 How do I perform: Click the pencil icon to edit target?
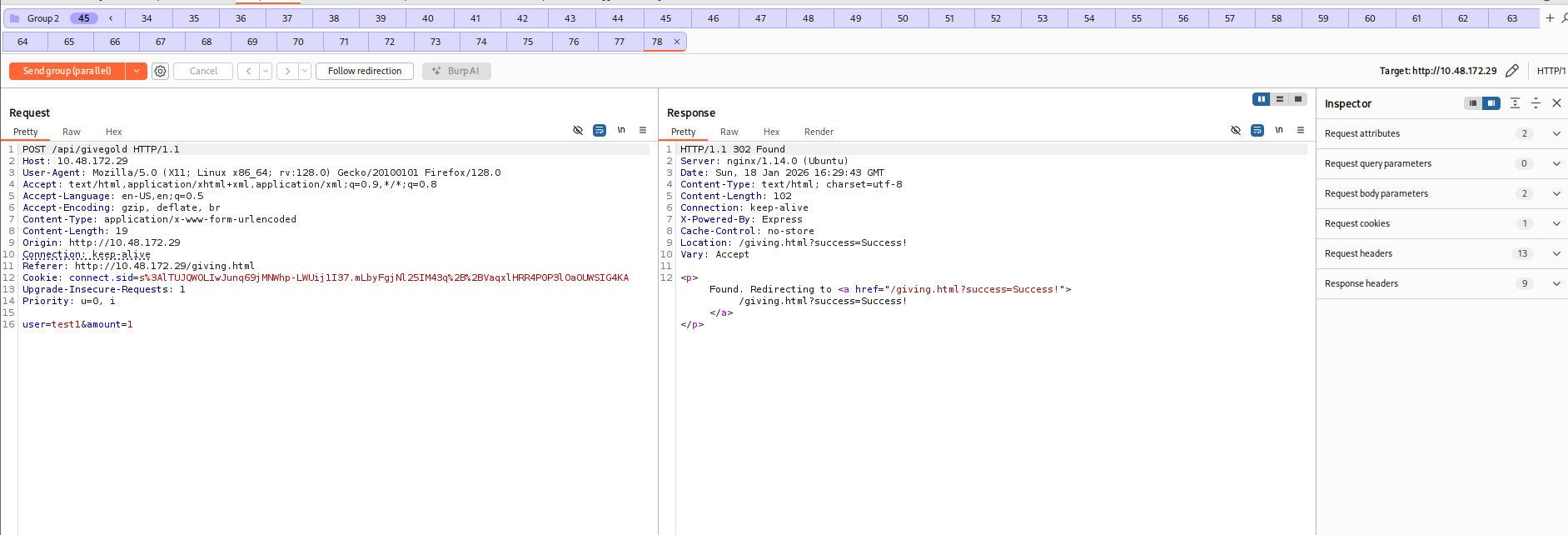pos(1512,71)
